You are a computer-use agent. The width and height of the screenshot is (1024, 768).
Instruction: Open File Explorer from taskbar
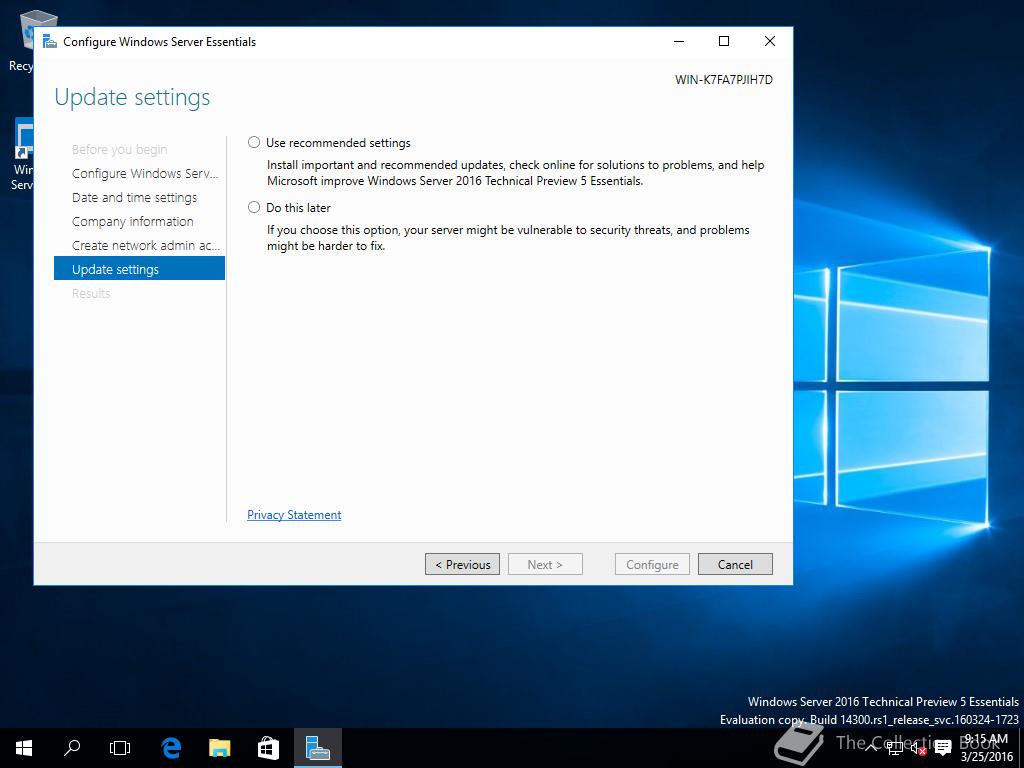[219, 748]
